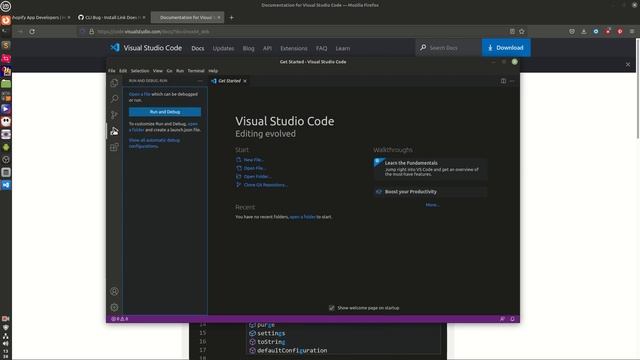Image resolution: width=640 pixels, height=360 pixels.
Task: Open the 'Boost your Productivity' walkthrough
Action: tap(431, 192)
